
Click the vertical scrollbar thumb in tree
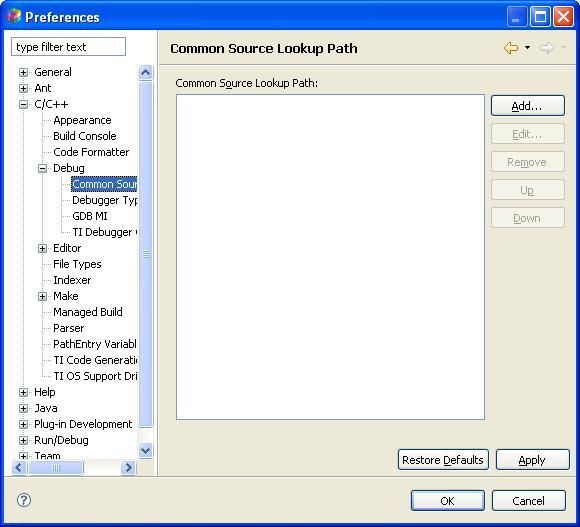[x=145, y=254]
